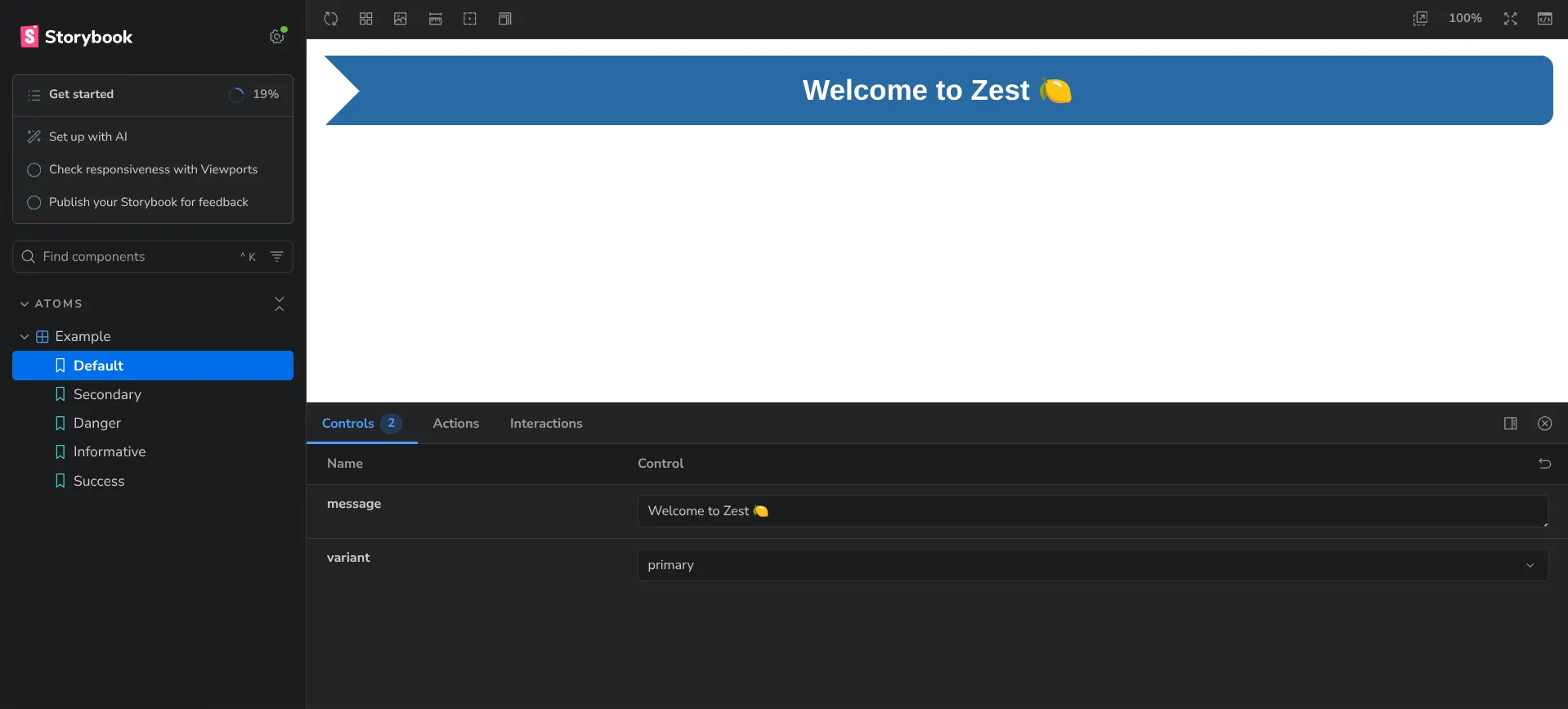
Task: Toggle the grid view toolbar icon
Action: pos(366,19)
